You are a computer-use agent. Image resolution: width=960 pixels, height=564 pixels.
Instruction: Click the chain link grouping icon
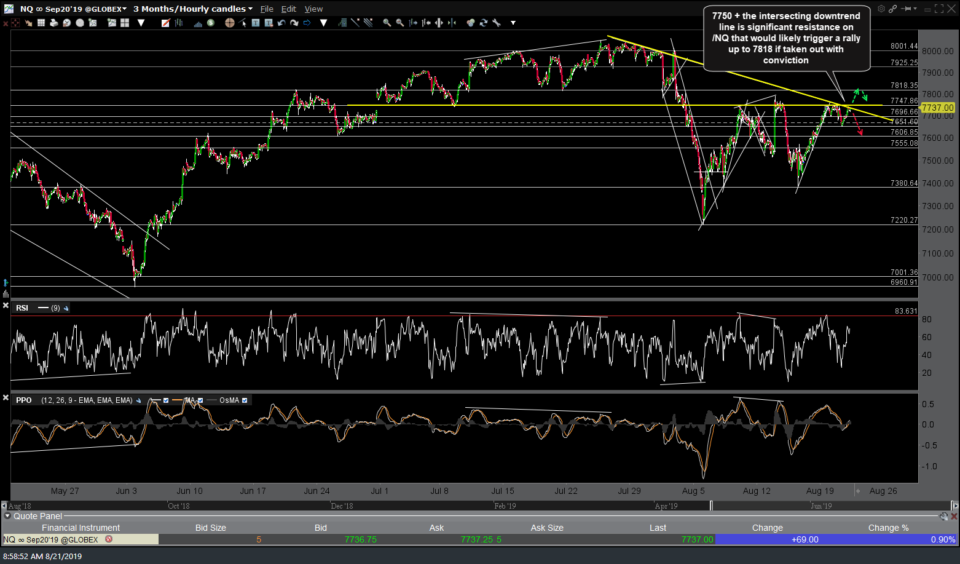(893, 9)
